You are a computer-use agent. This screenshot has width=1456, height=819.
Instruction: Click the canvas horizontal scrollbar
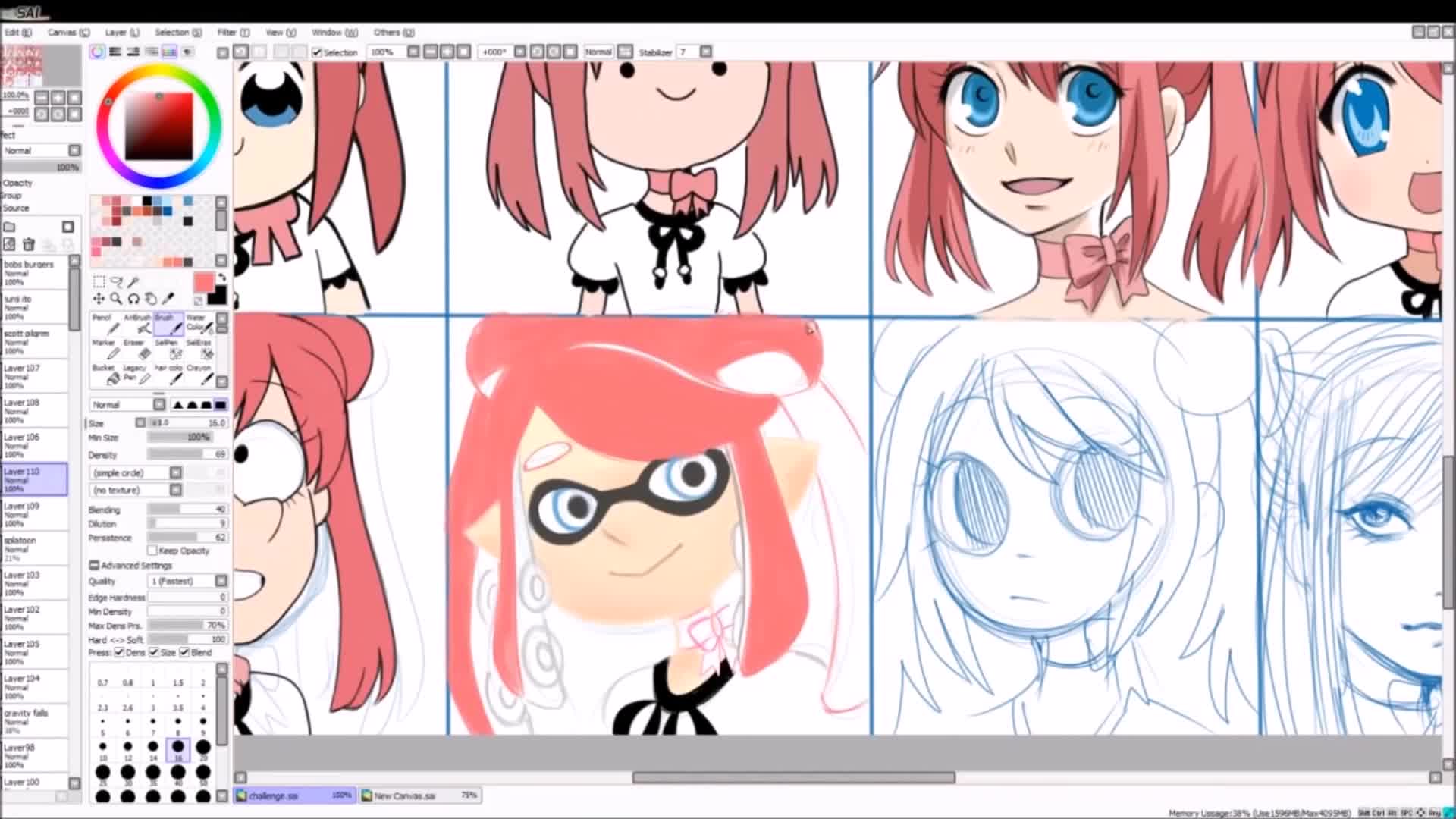[x=794, y=777]
